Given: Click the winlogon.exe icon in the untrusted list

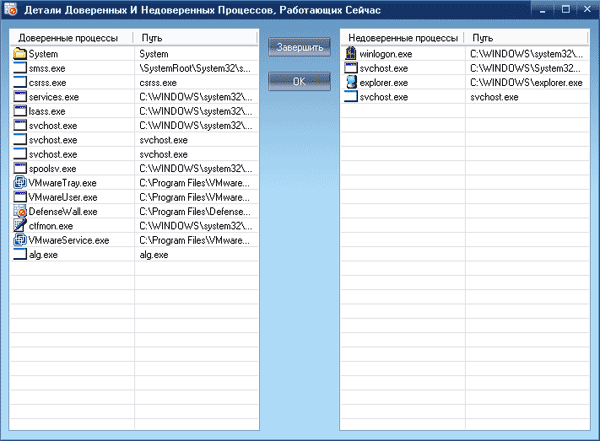Looking at the screenshot, I should (x=351, y=54).
